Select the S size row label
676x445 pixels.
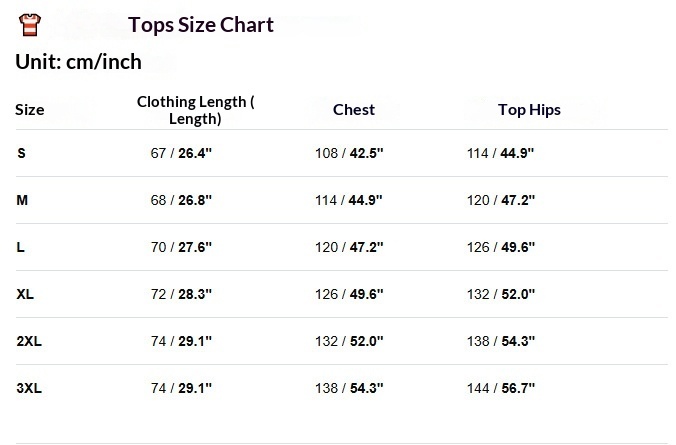click(21, 153)
